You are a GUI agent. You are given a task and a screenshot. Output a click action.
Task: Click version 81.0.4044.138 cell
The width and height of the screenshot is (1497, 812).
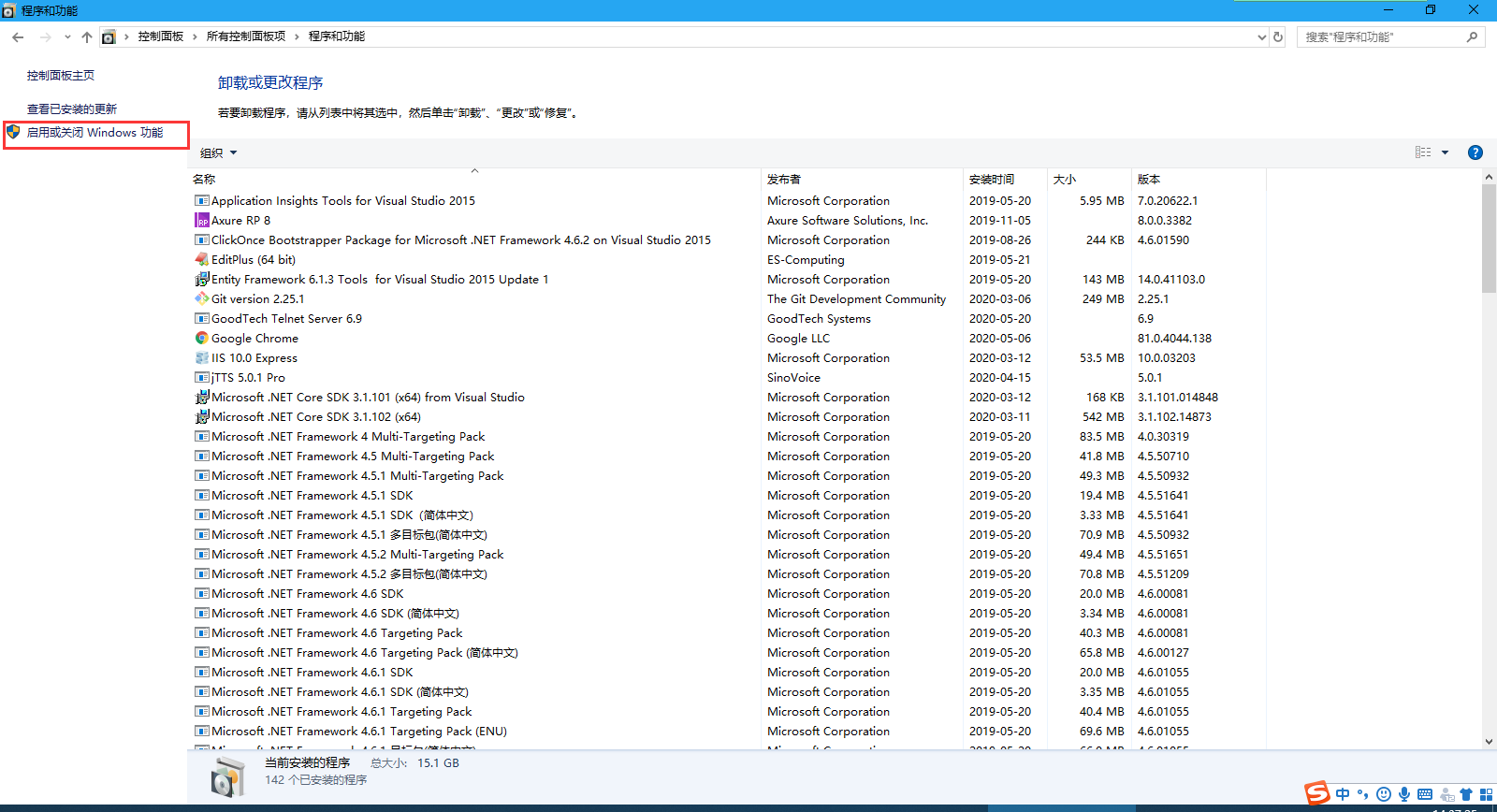[1174, 339]
